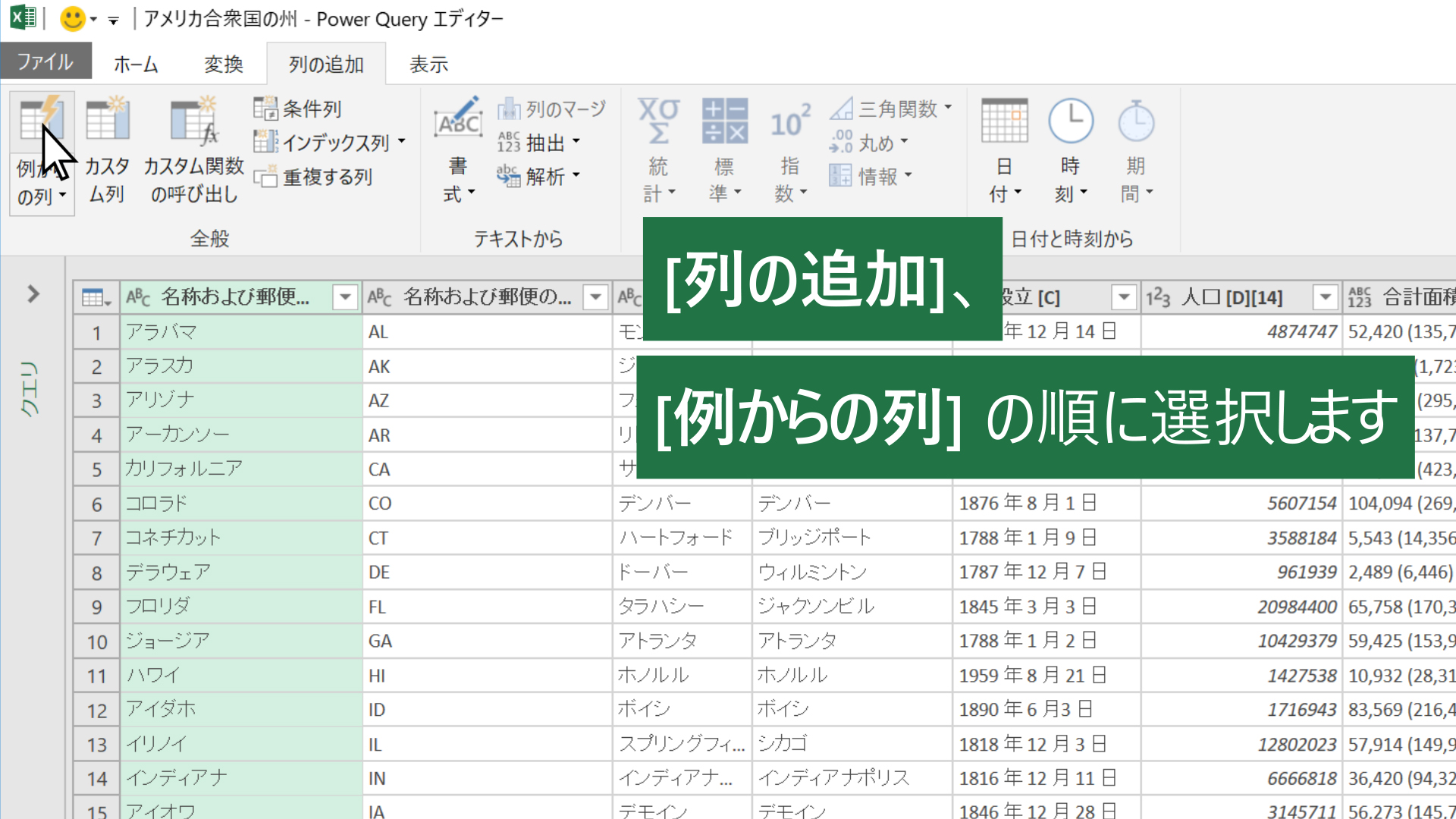Click the Time (時刻) clock icon
Viewport: 1456px width, 819px height.
(x=1070, y=121)
